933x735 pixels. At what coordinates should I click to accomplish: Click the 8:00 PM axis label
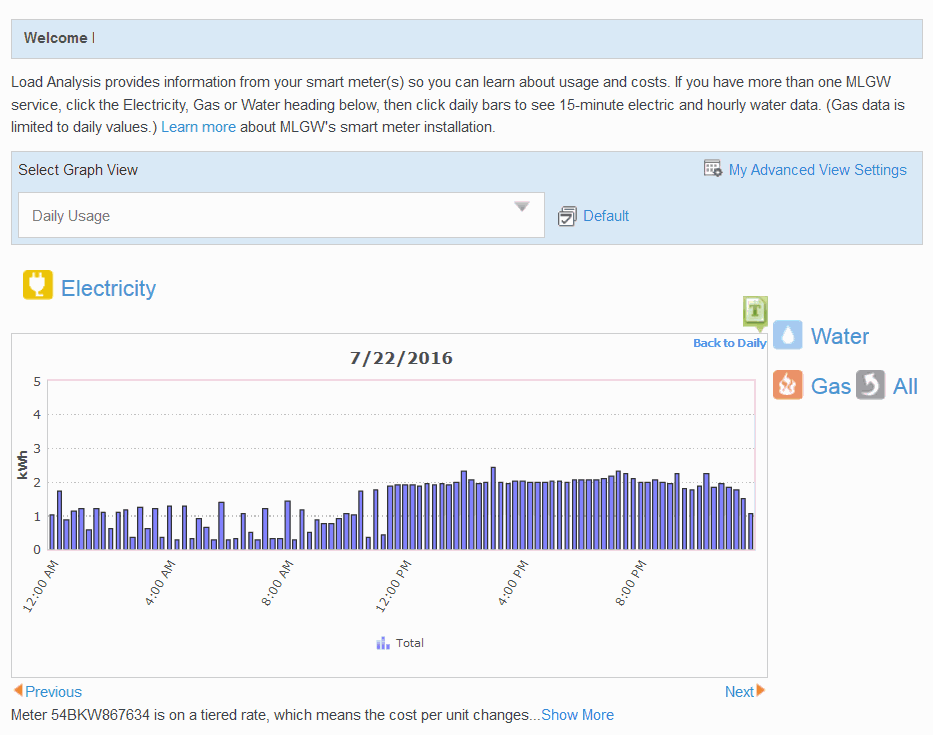click(x=630, y=583)
